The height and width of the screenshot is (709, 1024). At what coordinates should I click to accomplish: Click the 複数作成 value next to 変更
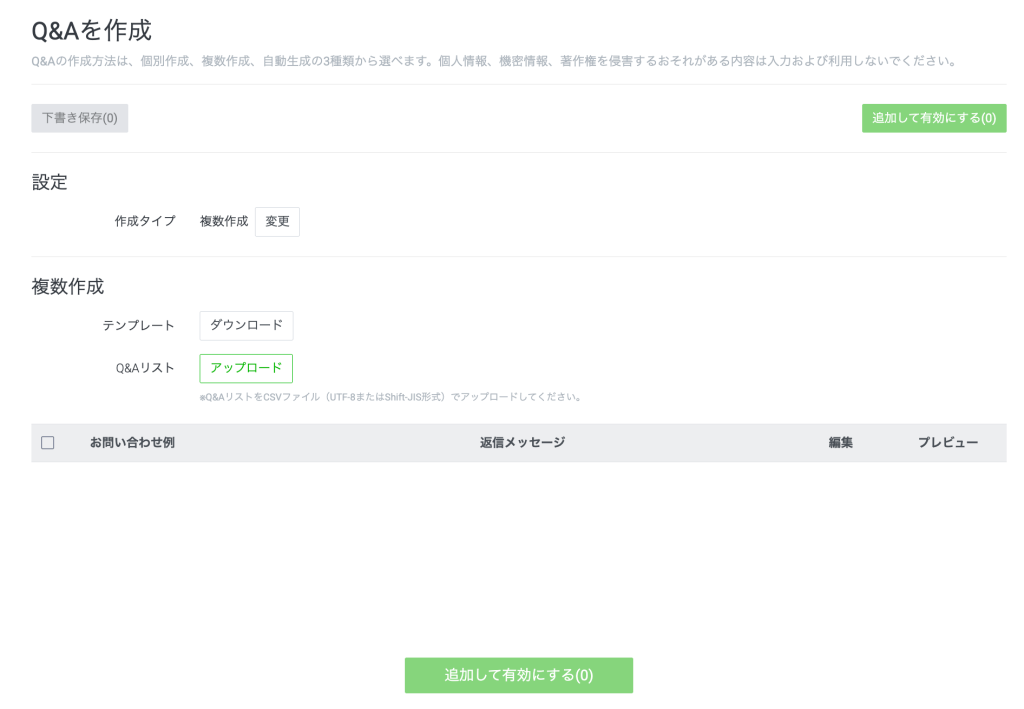click(x=222, y=221)
